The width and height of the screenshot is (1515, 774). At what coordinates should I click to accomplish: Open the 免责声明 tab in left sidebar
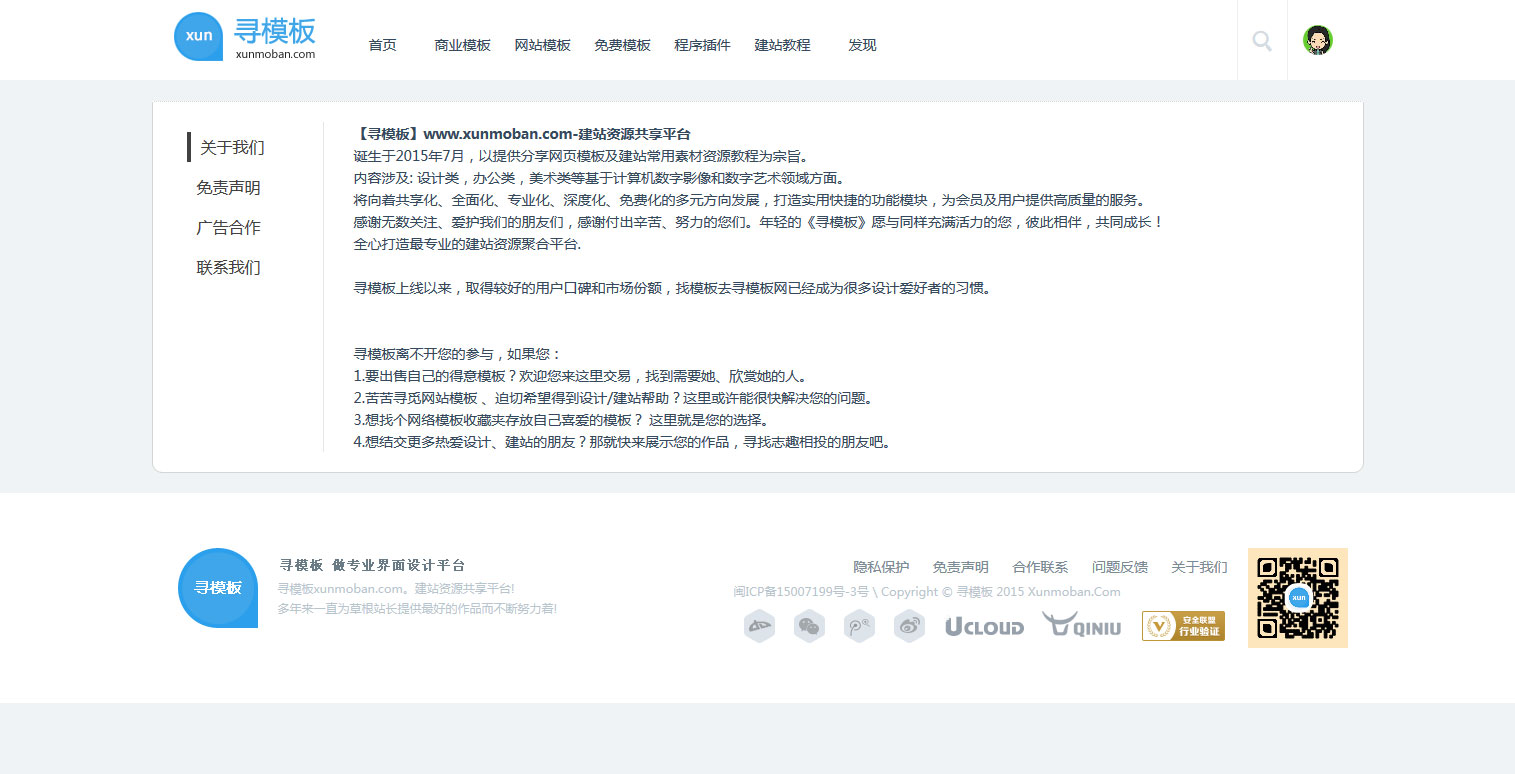point(228,188)
